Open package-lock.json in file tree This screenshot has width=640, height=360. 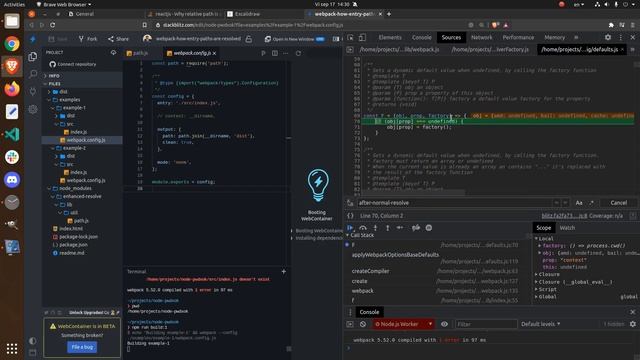point(78,237)
